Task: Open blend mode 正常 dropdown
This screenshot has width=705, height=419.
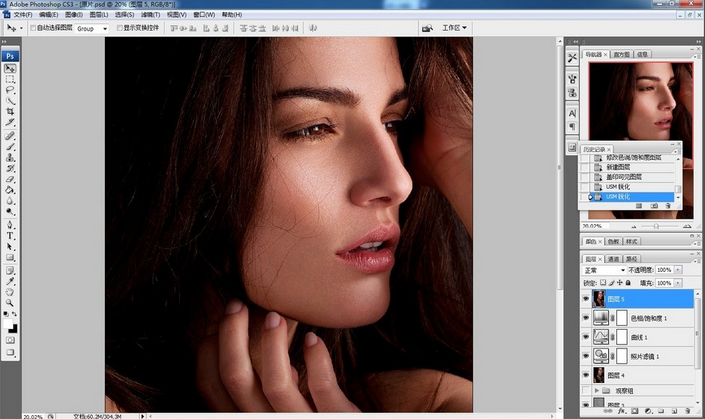Action: click(x=604, y=270)
